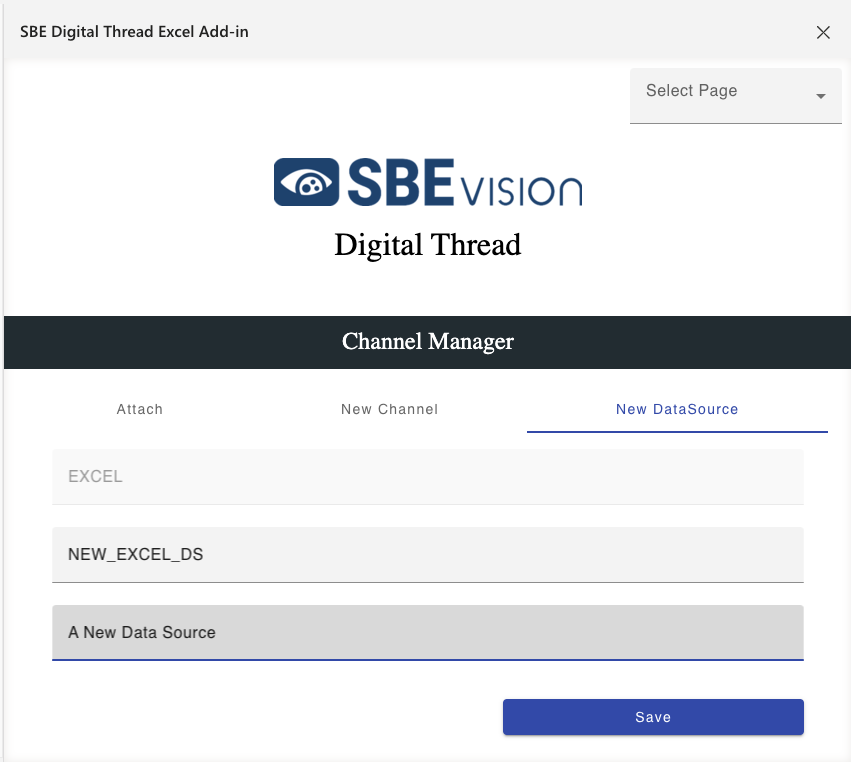Image resolution: width=851 pixels, height=762 pixels.
Task: Focus the NEW_EXCEL_DS name field
Action: point(427,554)
